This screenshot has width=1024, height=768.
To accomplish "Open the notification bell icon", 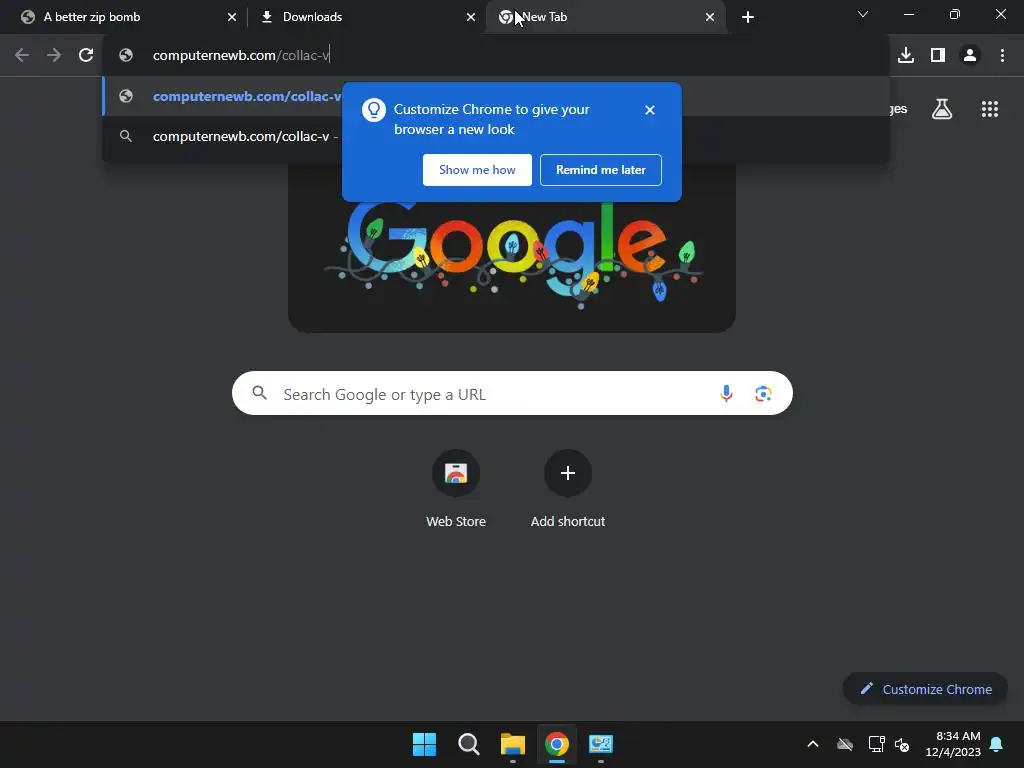I will coord(996,744).
